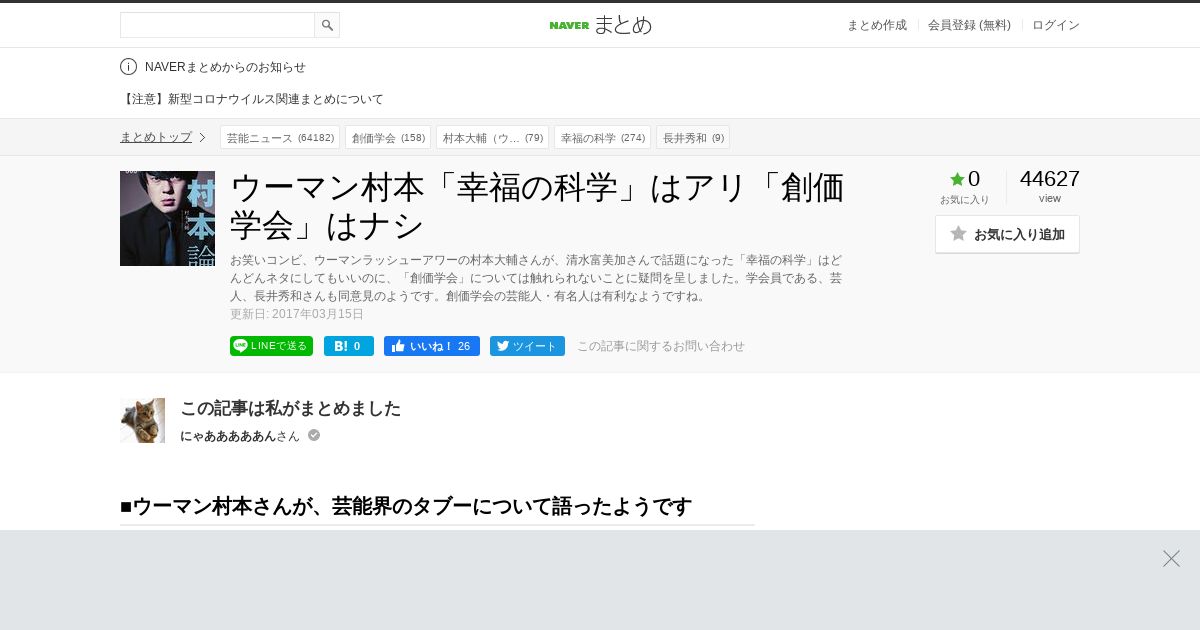This screenshot has height=630, width=1200.
Task: Click 更新日: 2017年03月15日 text
Action: pyautogui.click(x=297, y=314)
